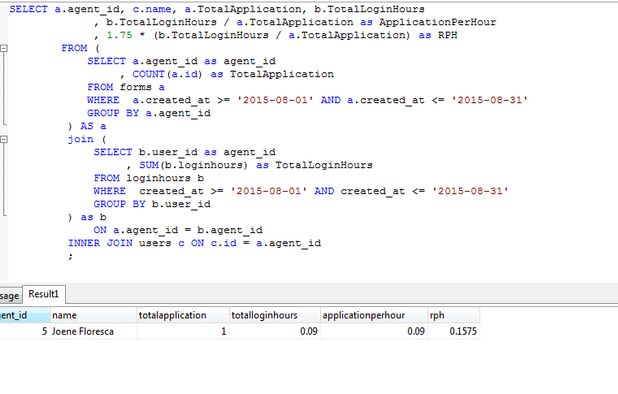Select the rph value 0.1575
The height and width of the screenshot is (394, 618).
click(x=454, y=331)
